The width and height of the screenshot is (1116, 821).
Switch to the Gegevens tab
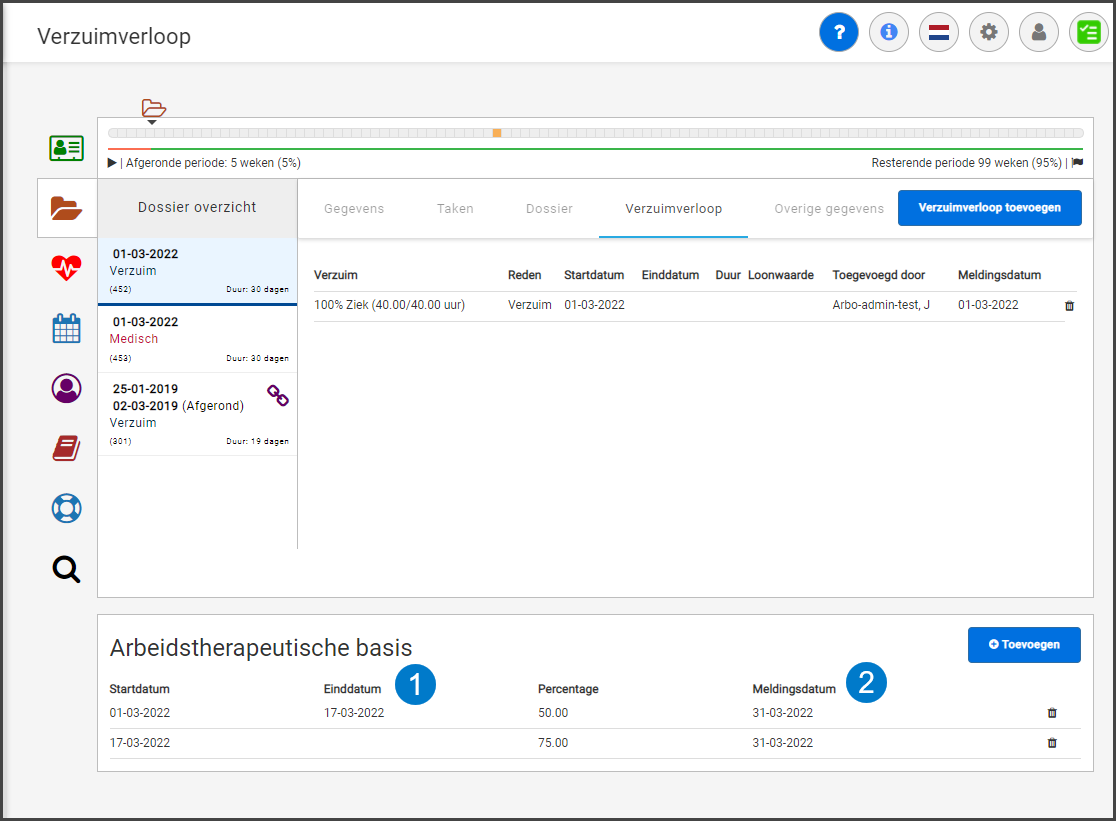pyautogui.click(x=354, y=209)
